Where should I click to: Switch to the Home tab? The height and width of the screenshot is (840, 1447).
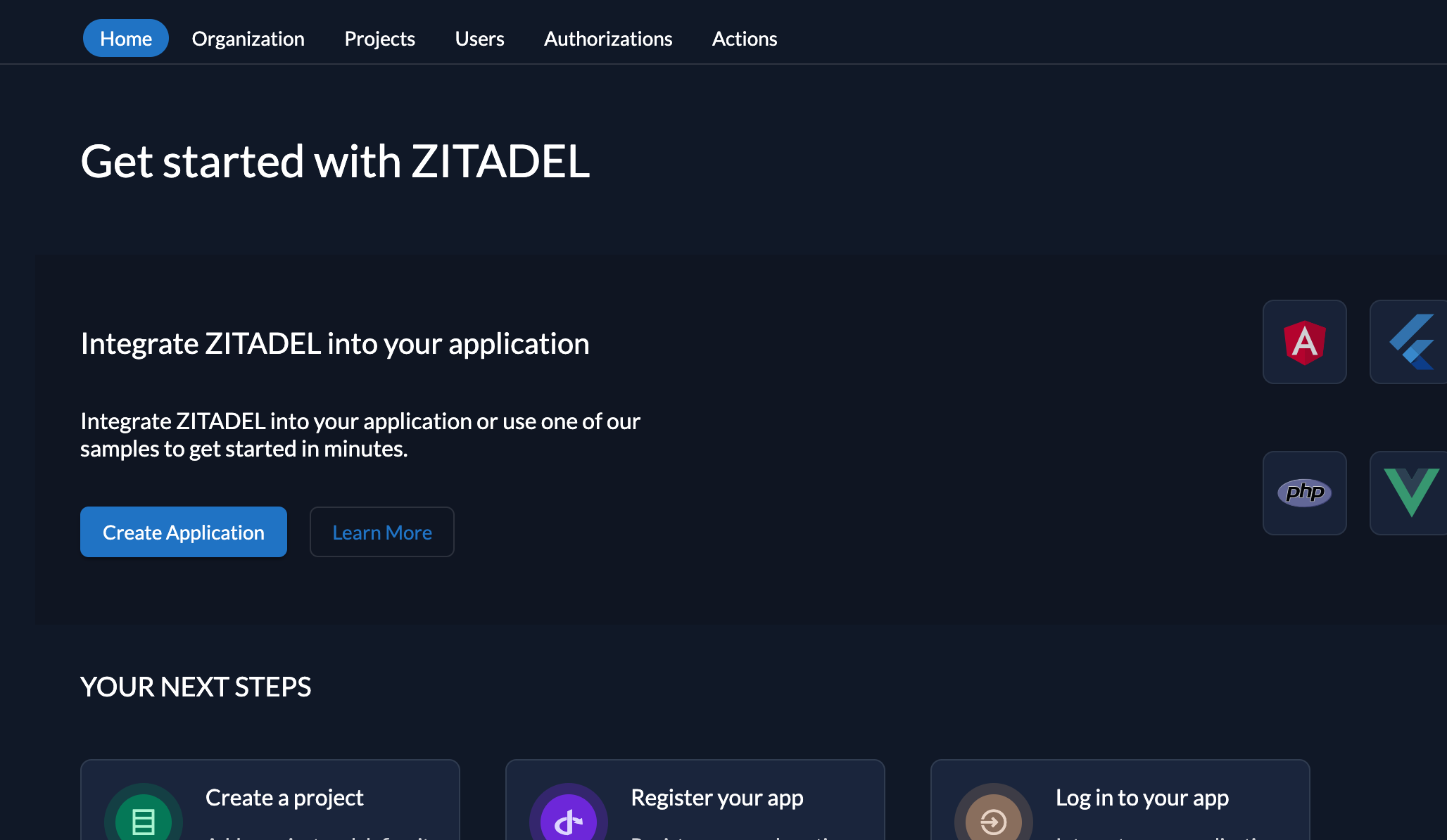pyautogui.click(x=125, y=38)
